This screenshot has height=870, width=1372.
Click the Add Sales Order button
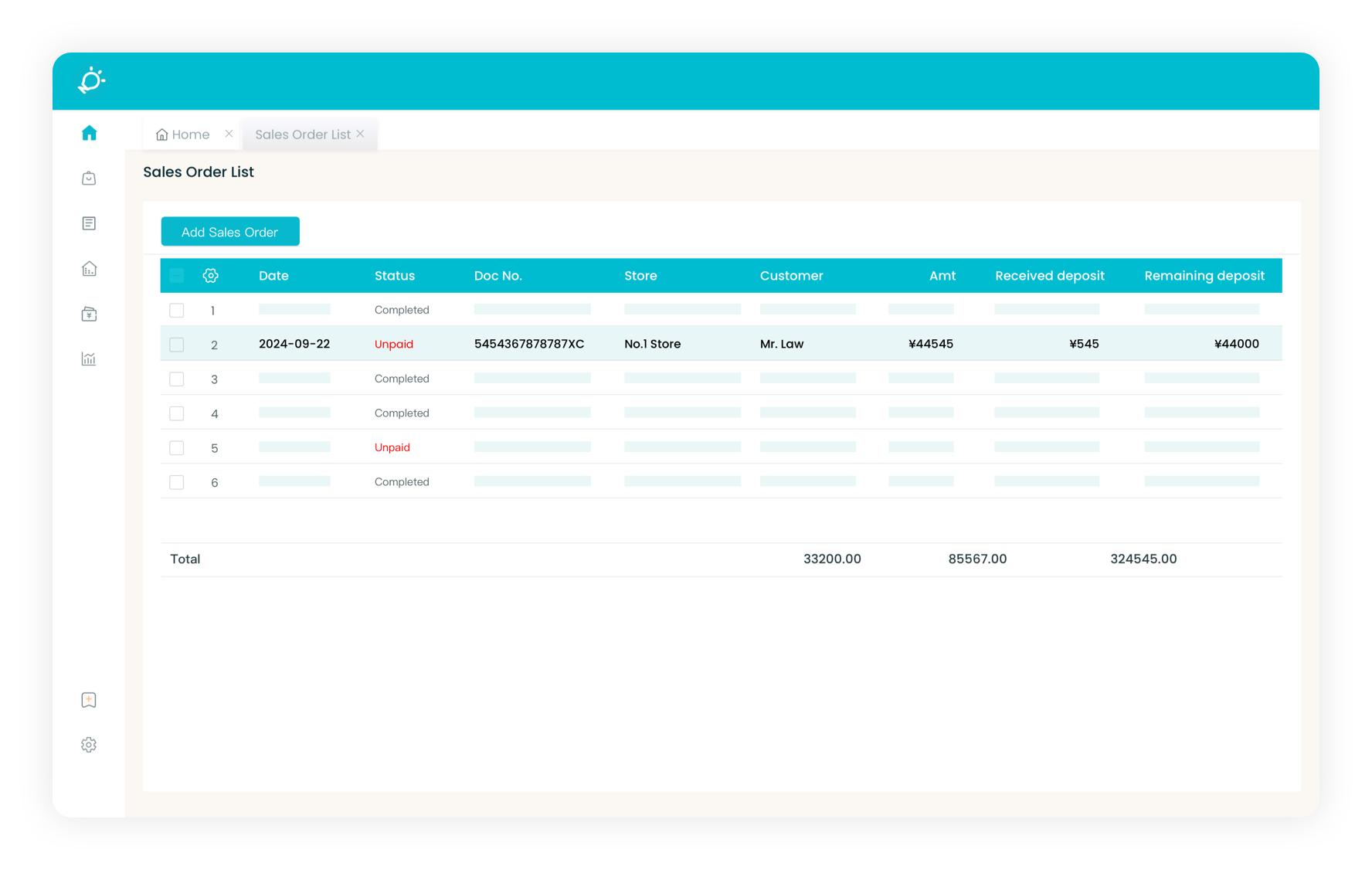[x=229, y=232]
